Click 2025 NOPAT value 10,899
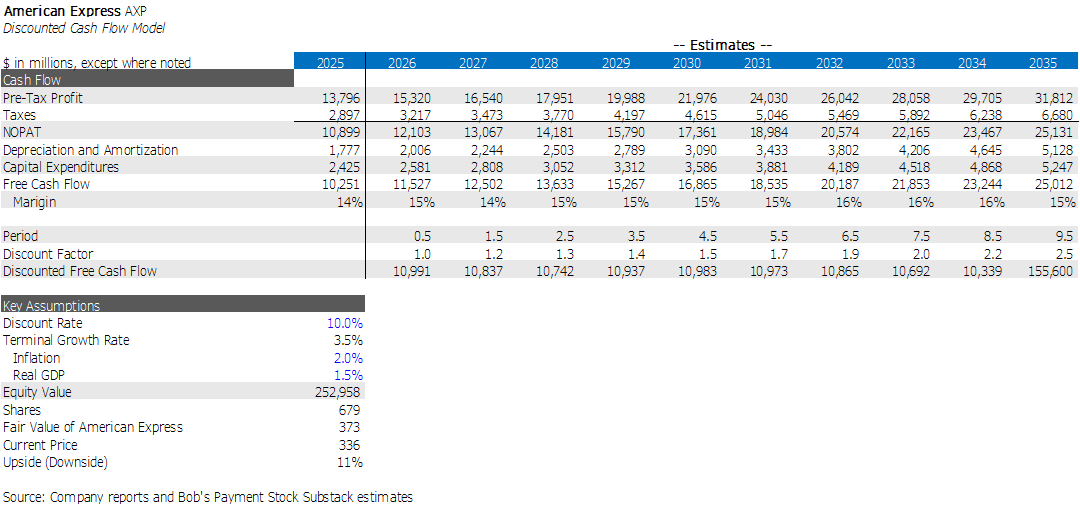The width and height of the screenshot is (1080, 505). (341, 132)
